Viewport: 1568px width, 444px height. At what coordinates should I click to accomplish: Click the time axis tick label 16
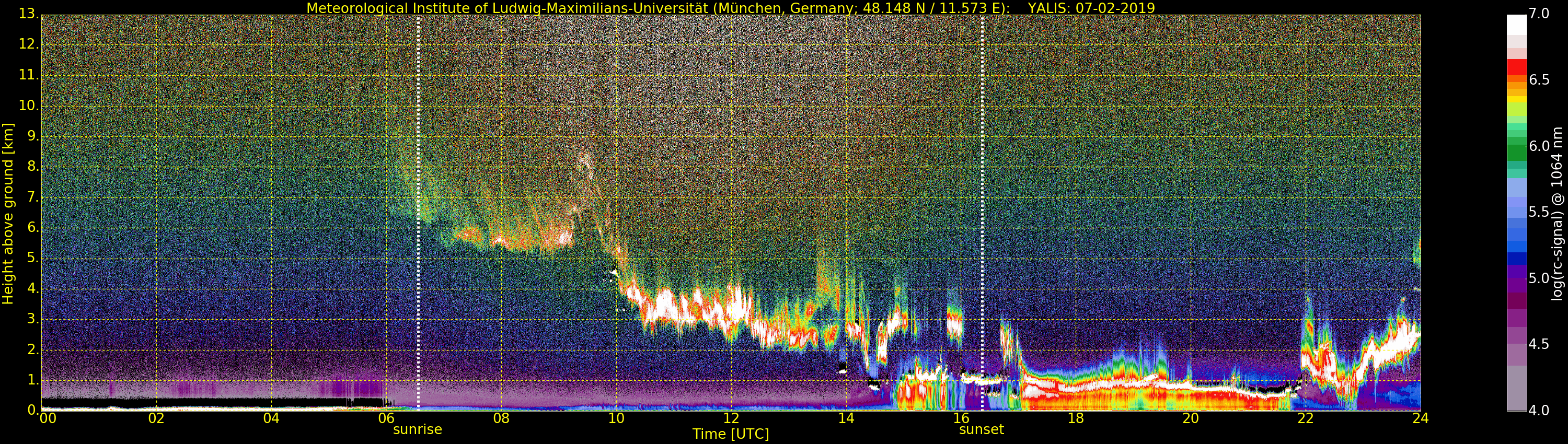pos(961,418)
